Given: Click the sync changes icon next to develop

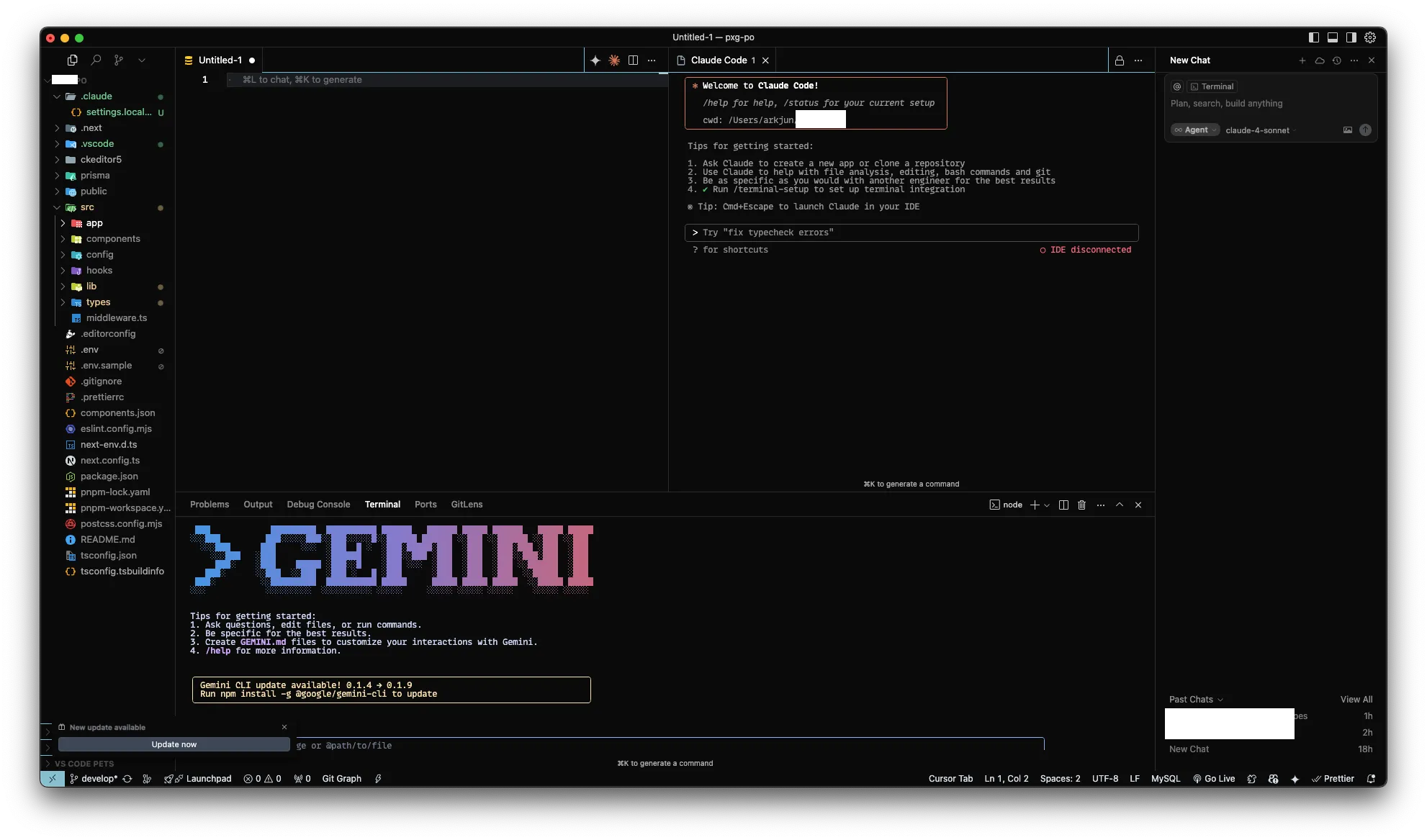Looking at the screenshot, I should [x=127, y=779].
